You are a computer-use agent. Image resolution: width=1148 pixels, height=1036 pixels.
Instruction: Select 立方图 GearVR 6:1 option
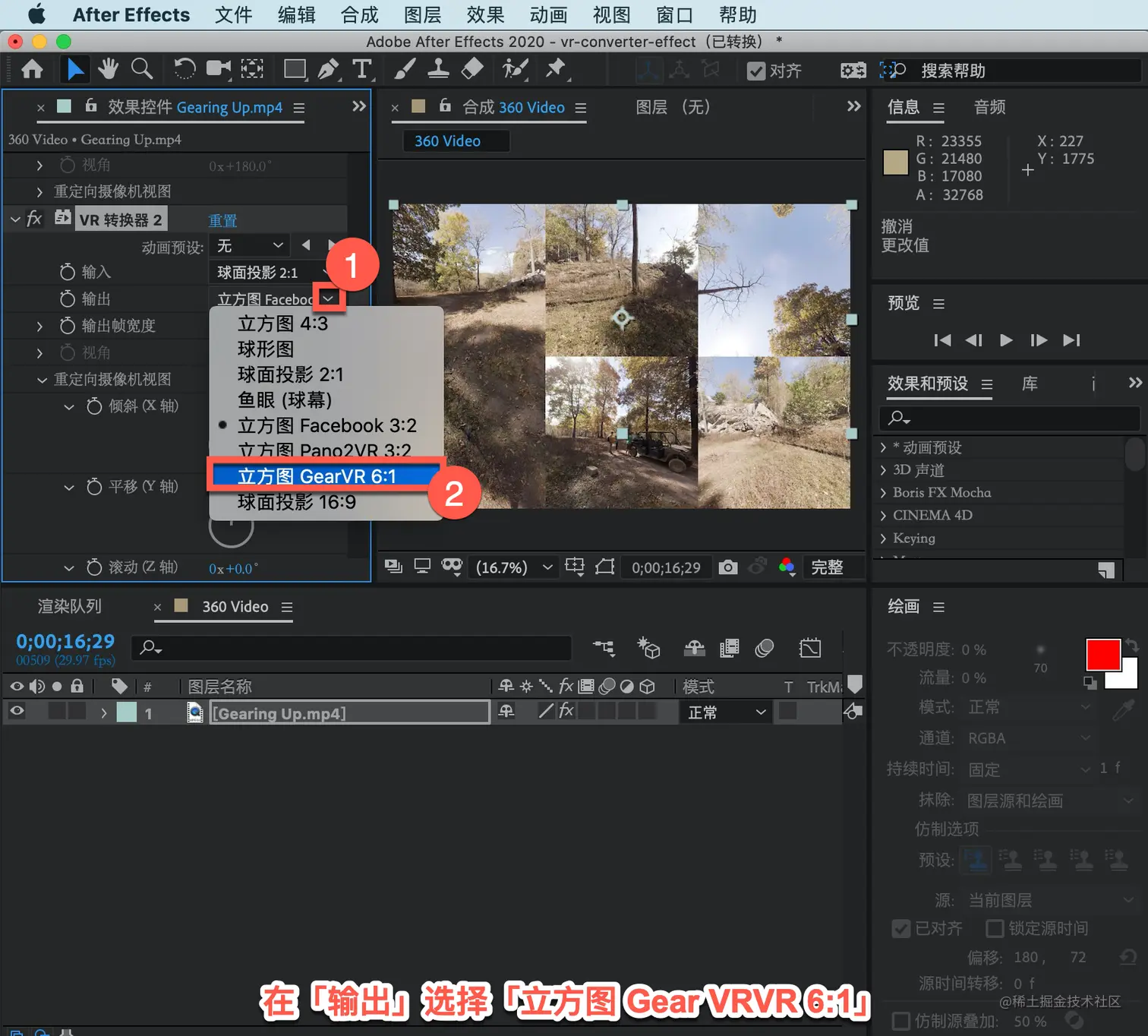(x=326, y=476)
